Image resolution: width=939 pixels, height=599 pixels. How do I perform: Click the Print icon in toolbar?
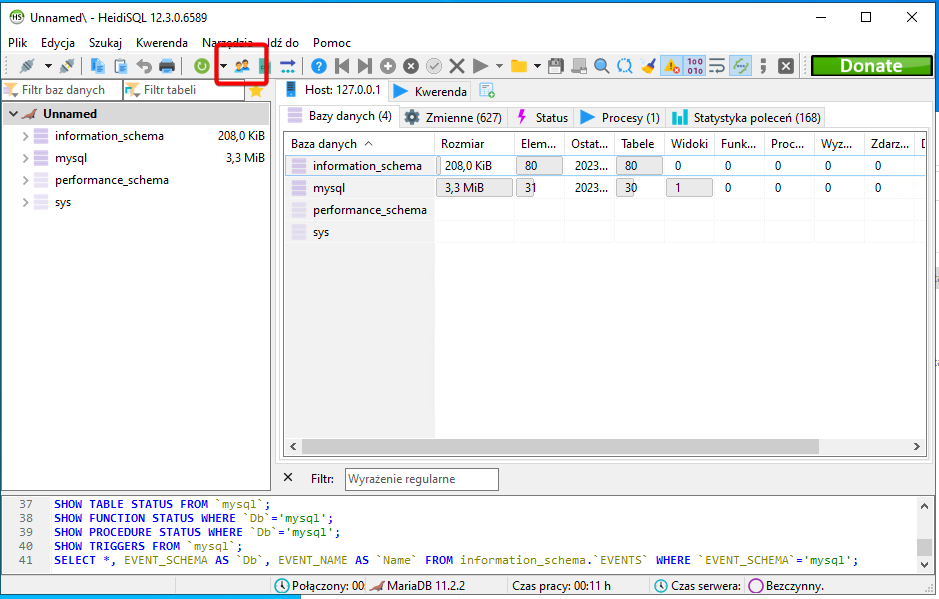coord(167,66)
